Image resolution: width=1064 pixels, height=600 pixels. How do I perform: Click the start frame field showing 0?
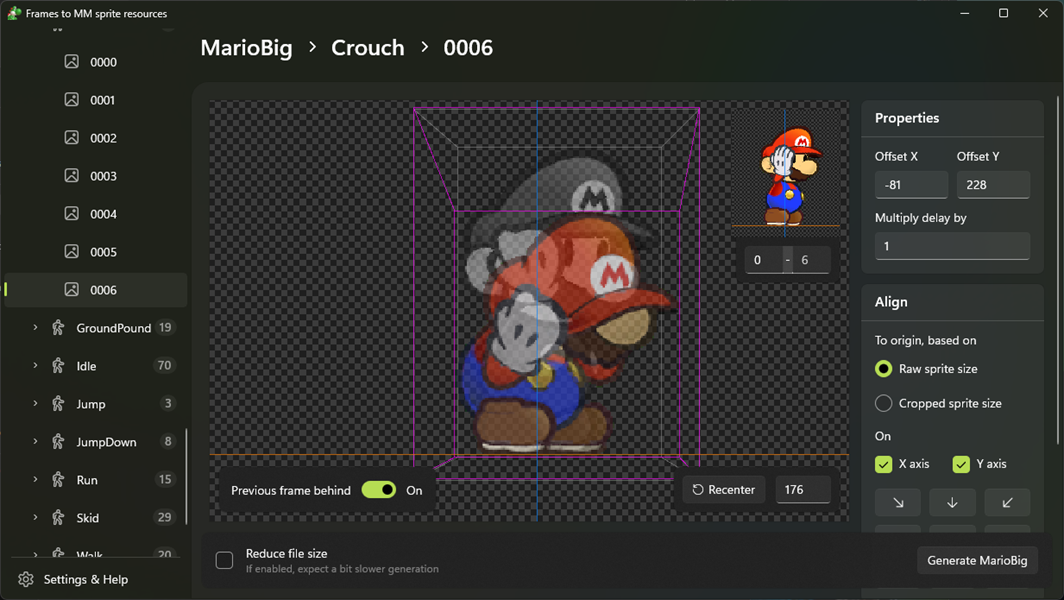pos(763,260)
